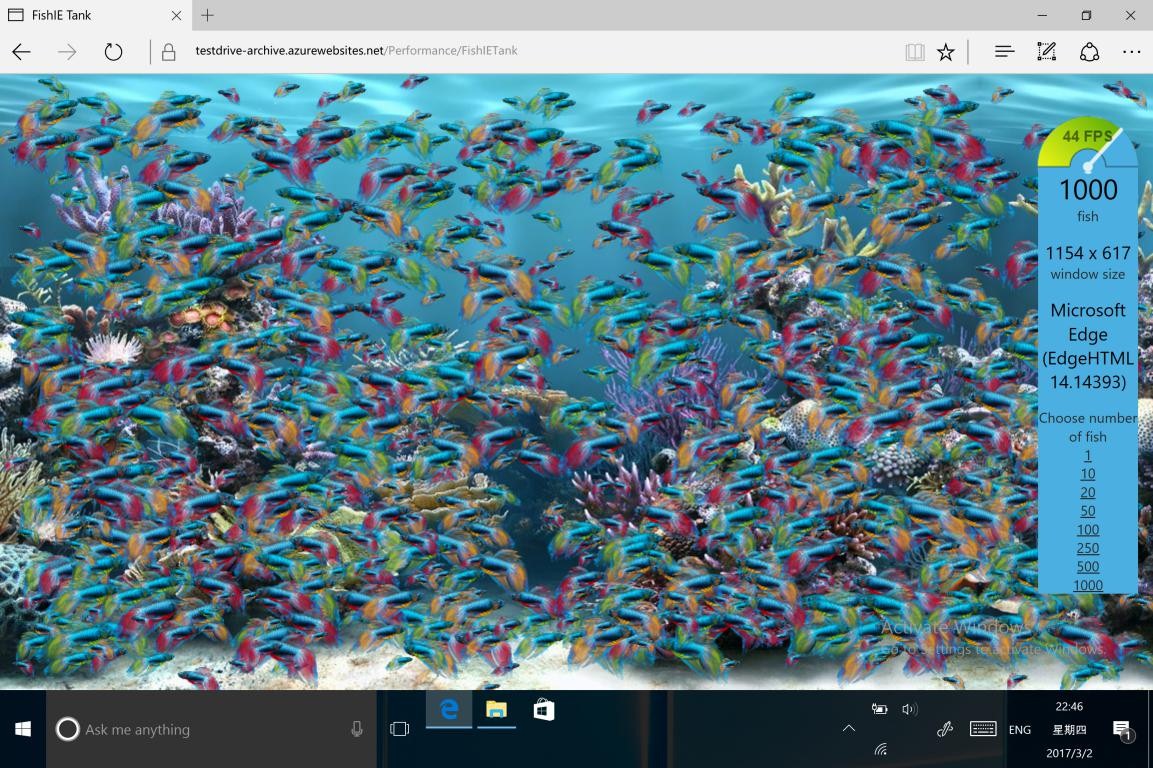The width and height of the screenshot is (1153, 768).
Task: Open Windows Ink Workspace
Action: pyautogui.click(x=945, y=729)
